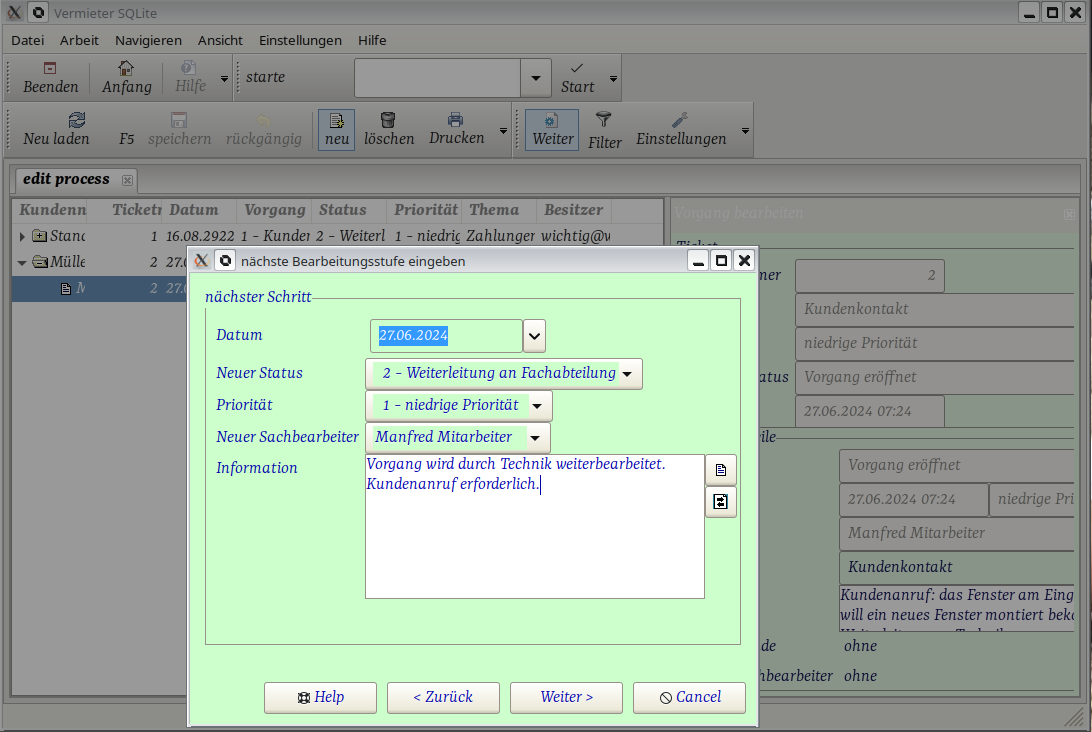
Task: Open the Drucken printer icon
Action: coord(456,120)
